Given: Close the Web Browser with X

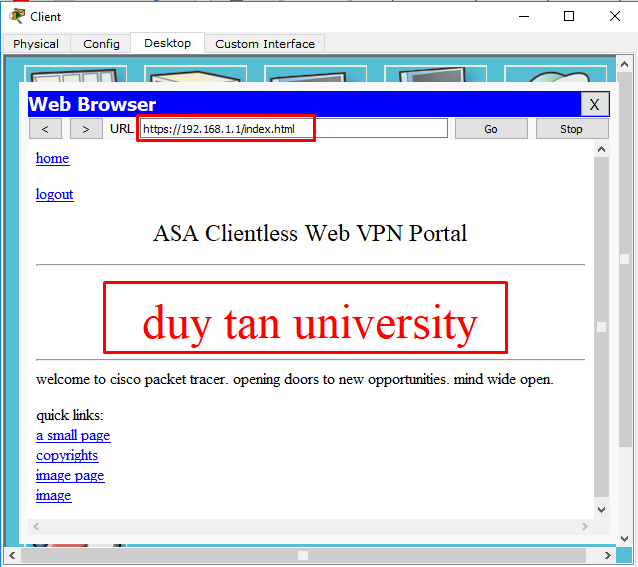Looking at the screenshot, I should (594, 105).
